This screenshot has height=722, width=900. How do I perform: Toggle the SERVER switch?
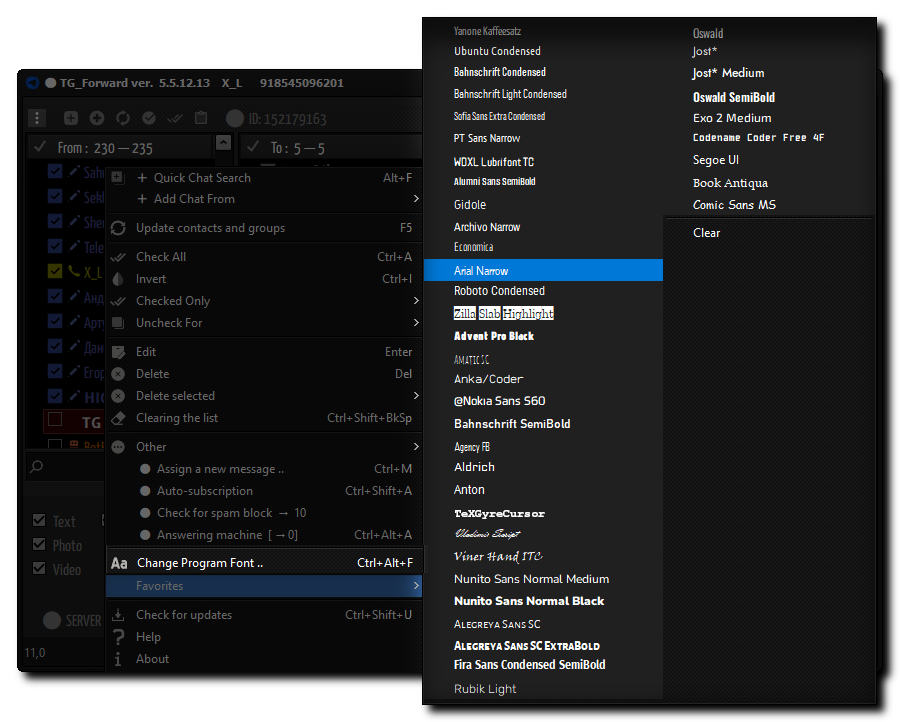(52, 620)
